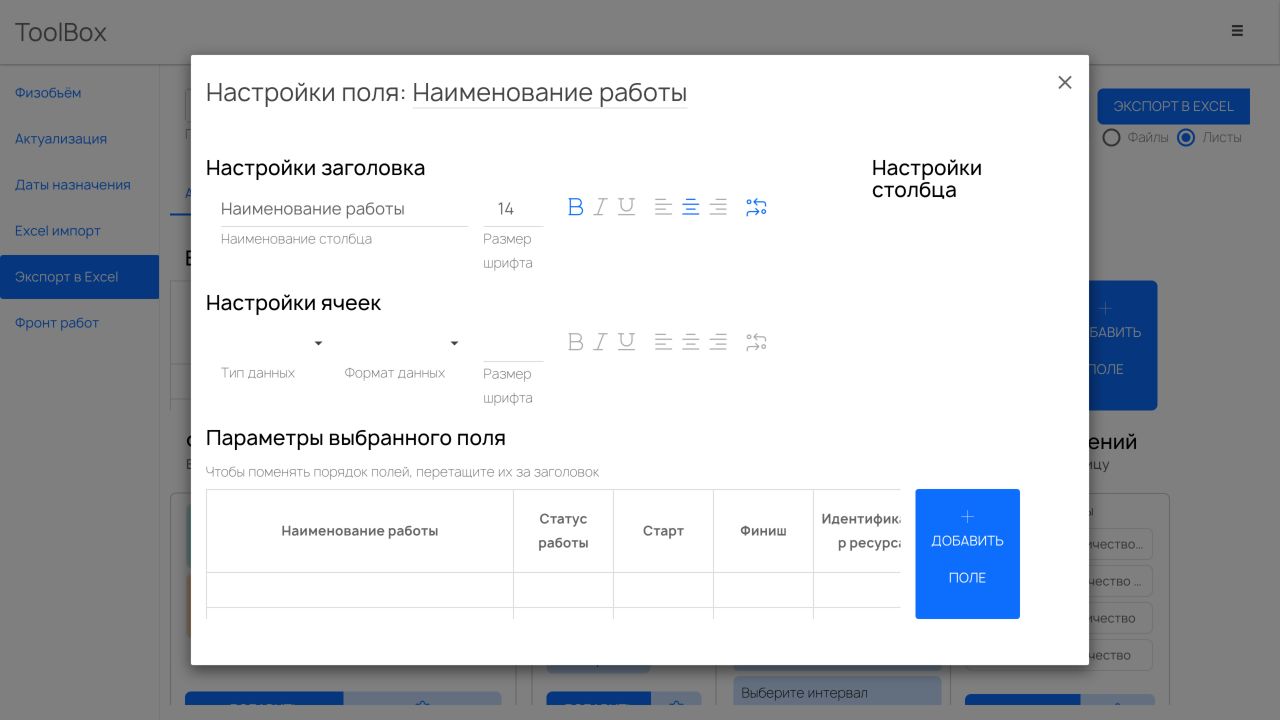The width and height of the screenshot is (1280, 720).
Task: Align cell text center
Action: 690,342
